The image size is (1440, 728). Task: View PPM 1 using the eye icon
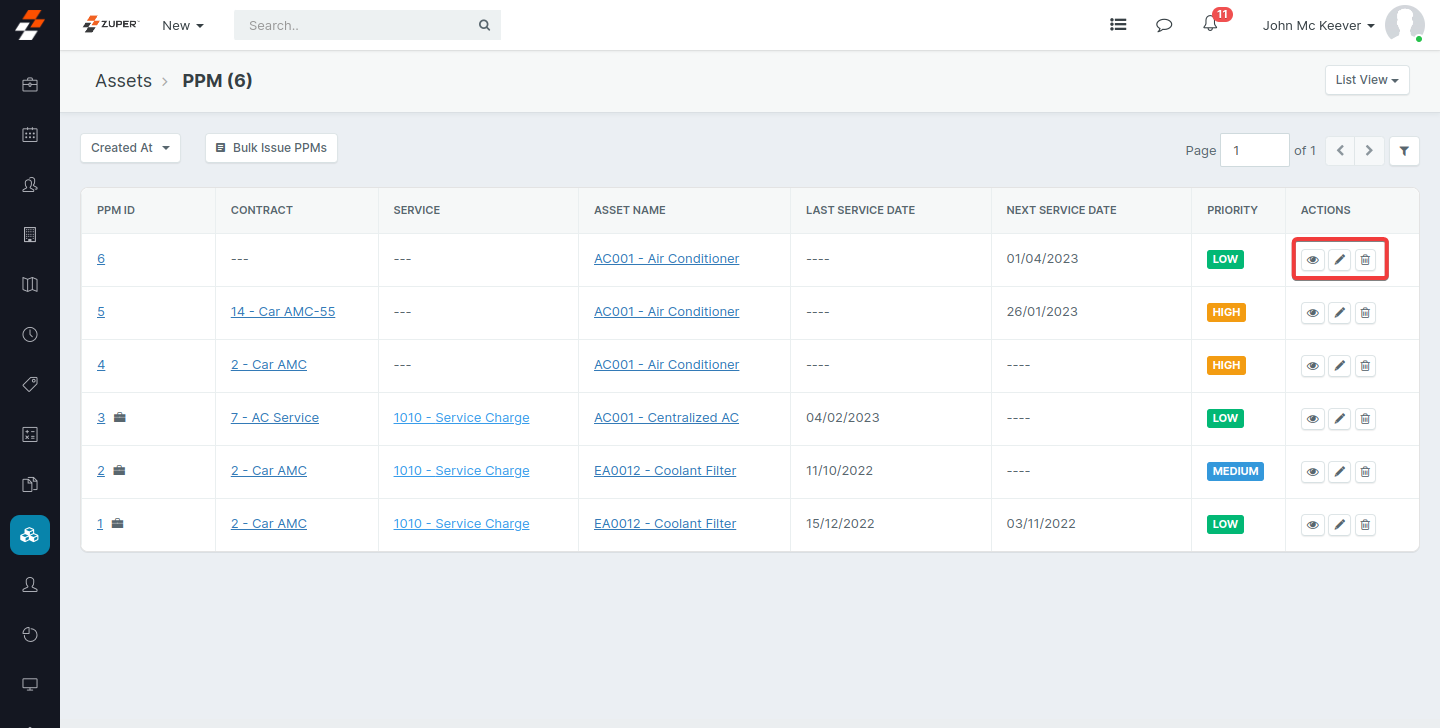(1312, 525)
